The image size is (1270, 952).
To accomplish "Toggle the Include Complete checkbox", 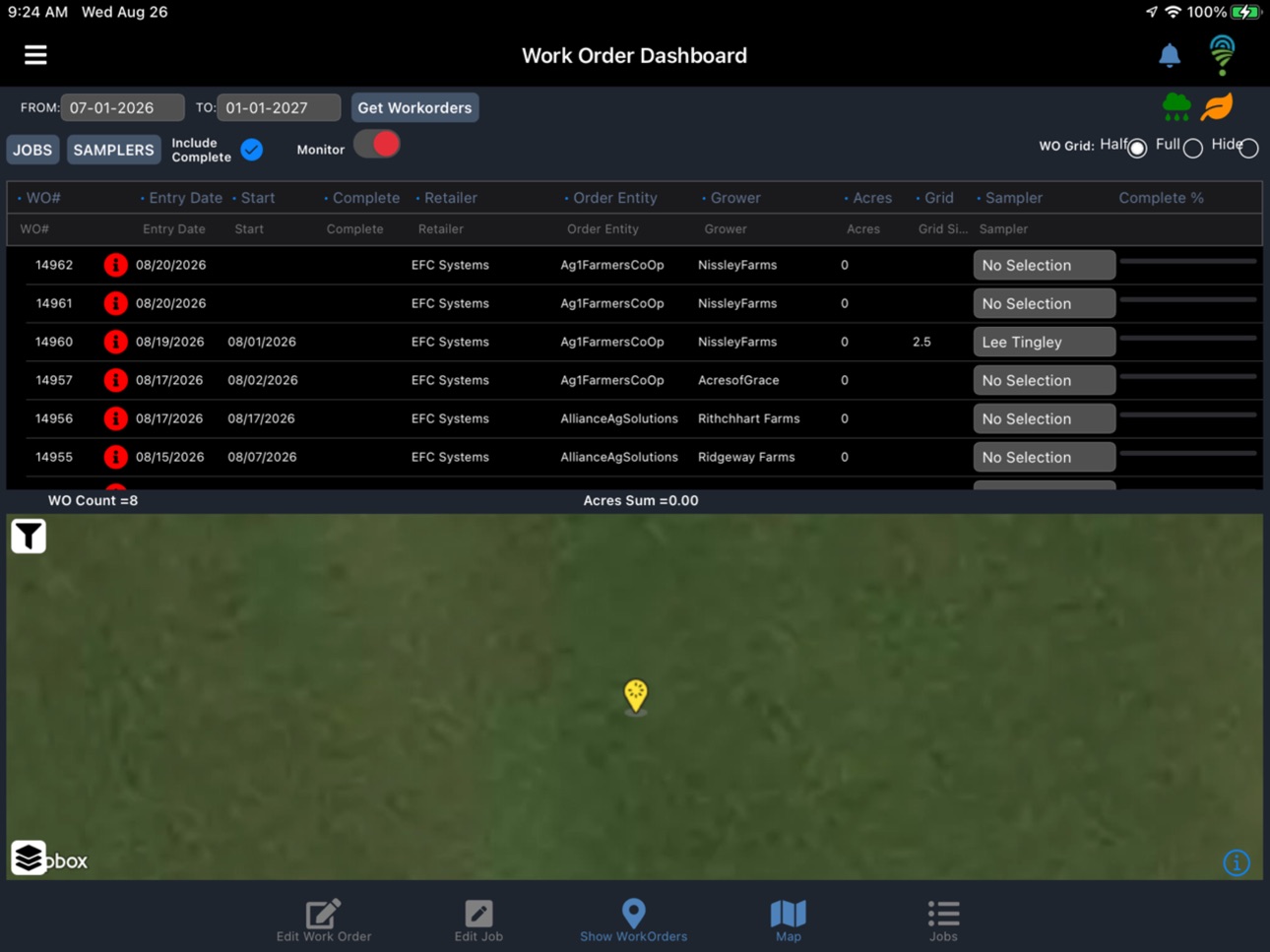I will point(252,150).
